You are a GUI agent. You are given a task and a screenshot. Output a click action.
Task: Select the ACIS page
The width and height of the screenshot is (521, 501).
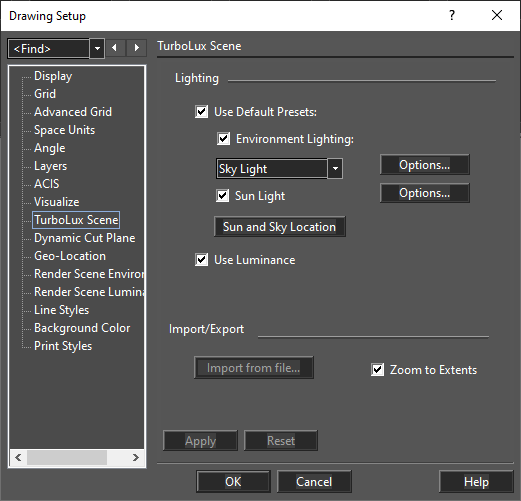pyautogui.click(x=47, y=184)
